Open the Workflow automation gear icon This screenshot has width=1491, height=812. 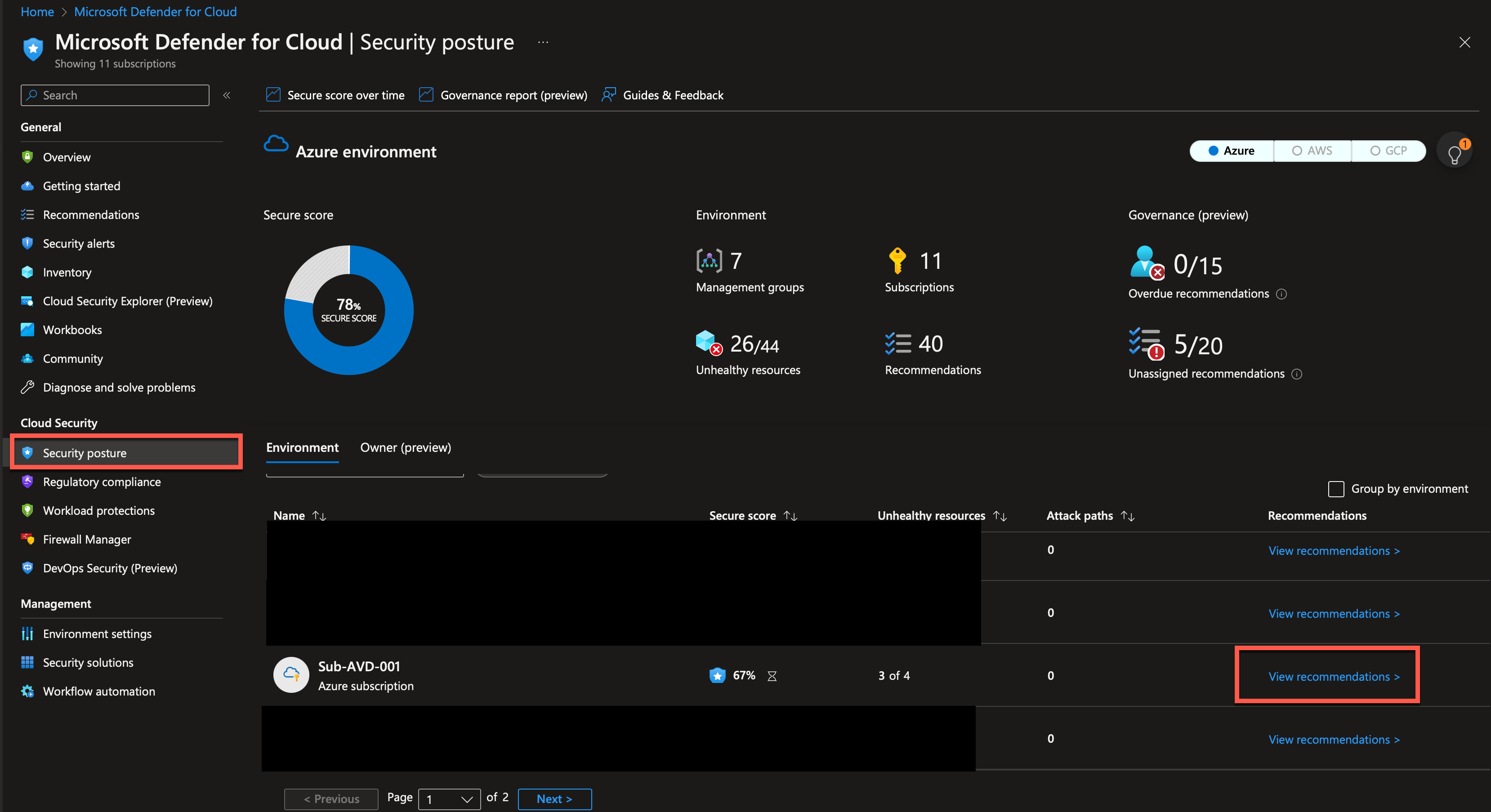pos(27,691)
